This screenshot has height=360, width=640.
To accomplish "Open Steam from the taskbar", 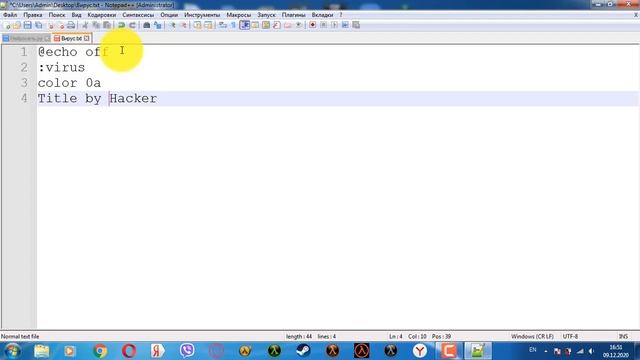I will [x=303, y=351].
